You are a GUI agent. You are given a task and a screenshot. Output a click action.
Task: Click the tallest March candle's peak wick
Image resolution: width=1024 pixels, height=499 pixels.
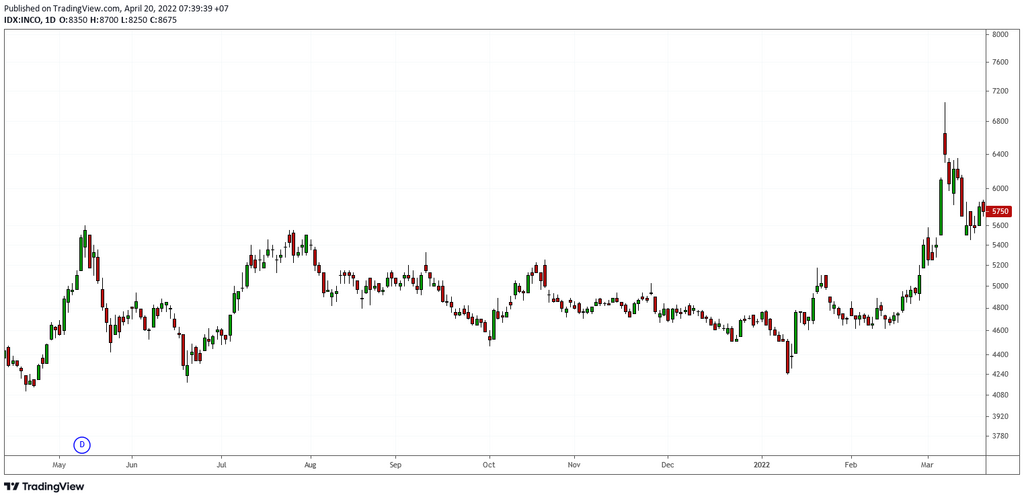point(945,105)
